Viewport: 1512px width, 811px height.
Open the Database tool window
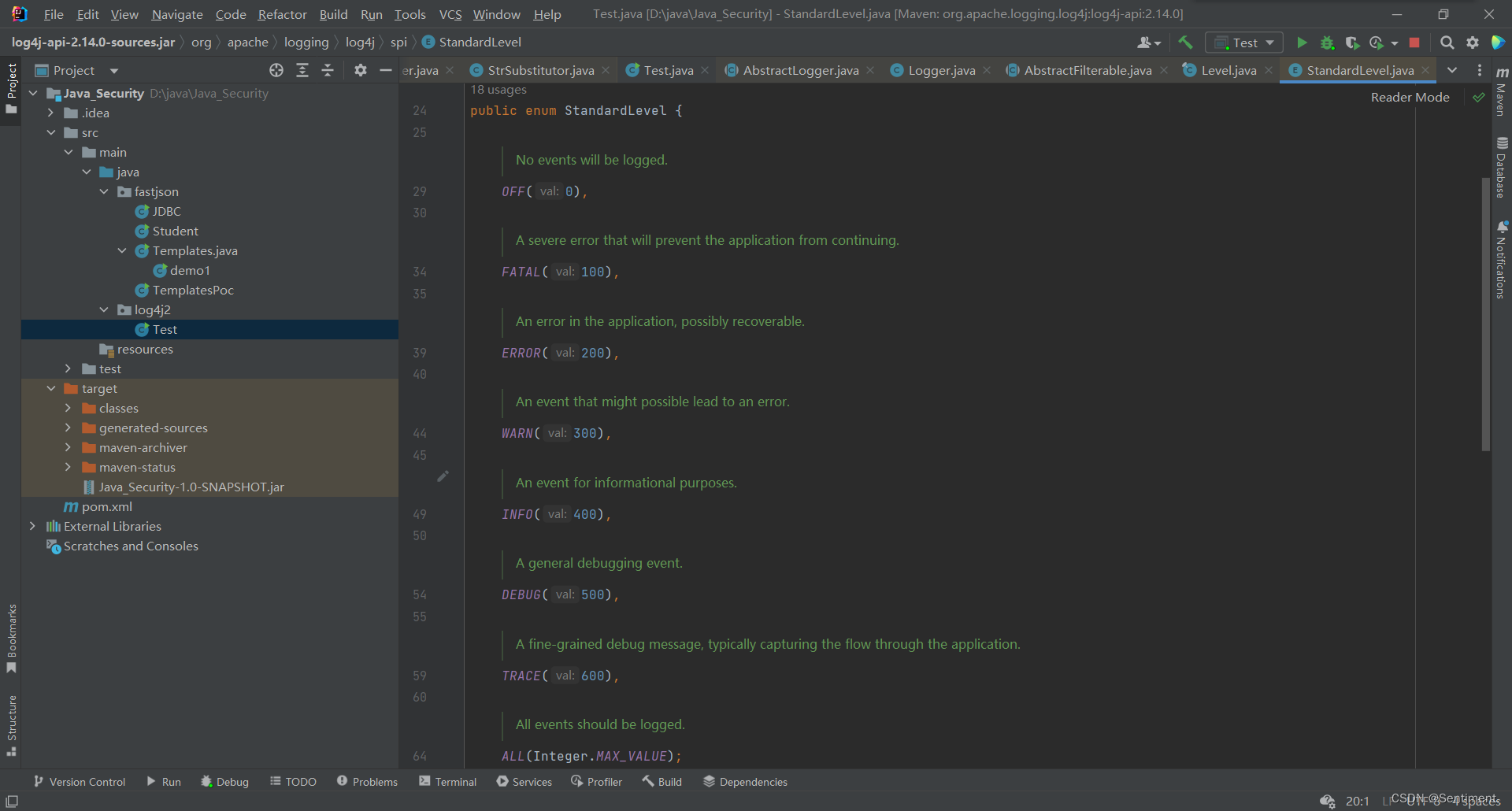tap(1502, 168)
